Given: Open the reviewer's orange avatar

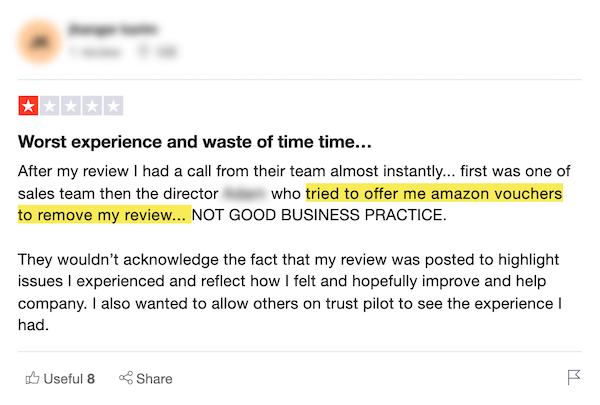Looking at the screenshot, I should [40, 40].
